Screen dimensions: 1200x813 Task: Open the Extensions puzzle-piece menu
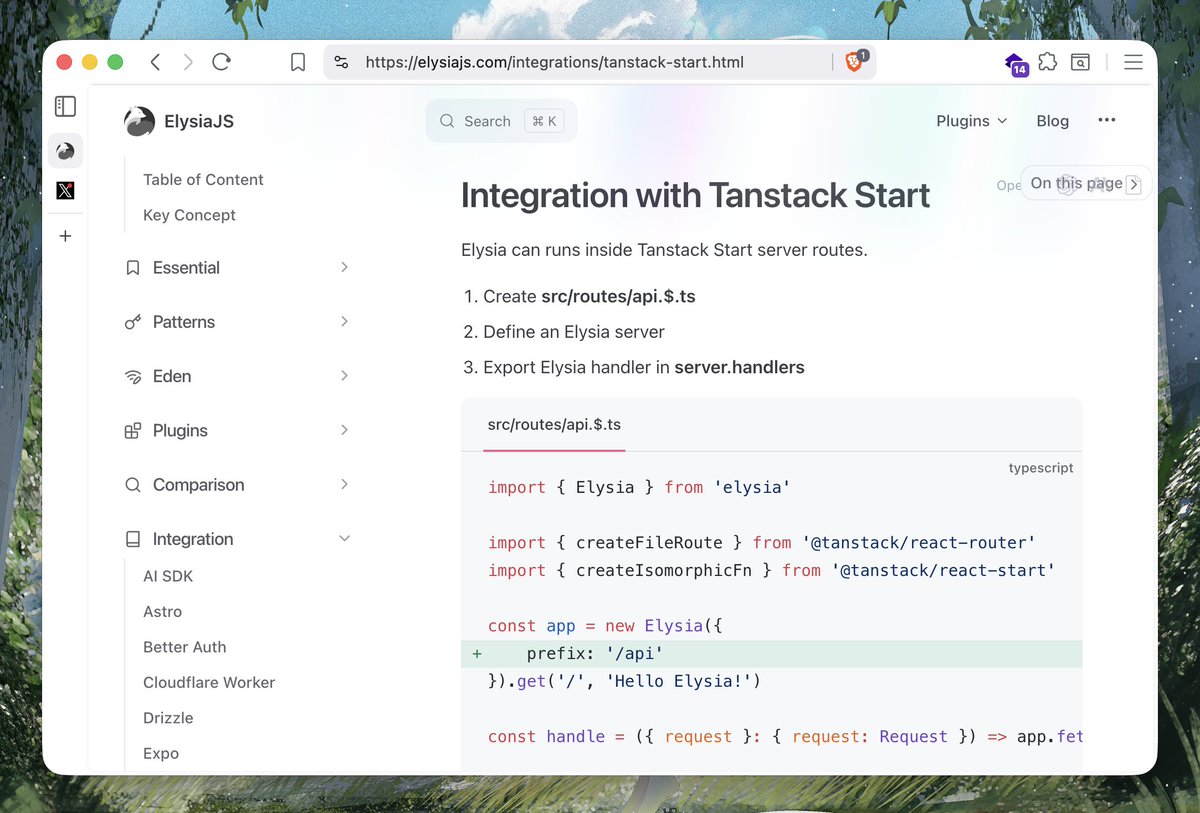(x=1047, y=62)
